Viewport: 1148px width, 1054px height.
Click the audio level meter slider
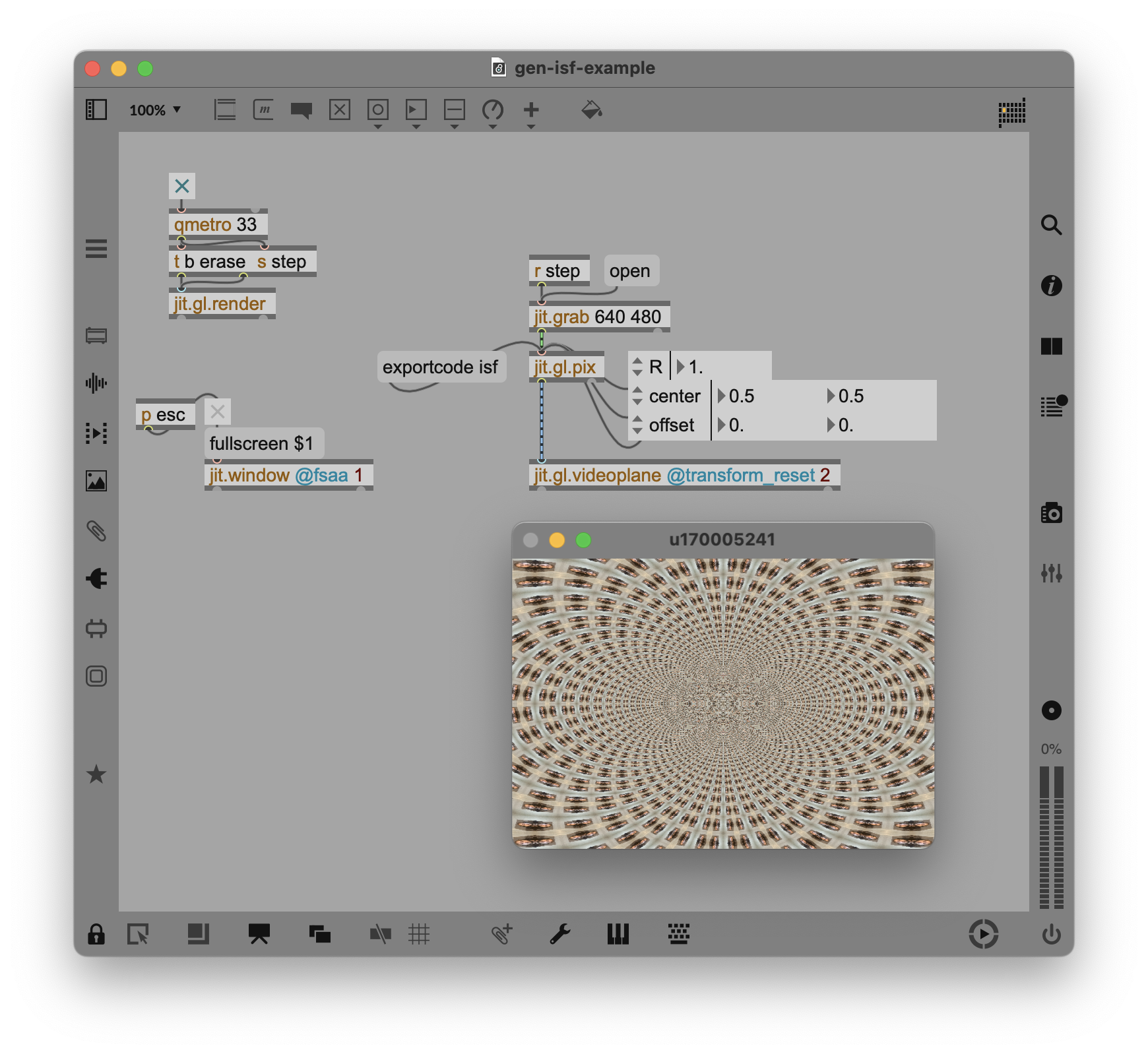[1051, 838]
